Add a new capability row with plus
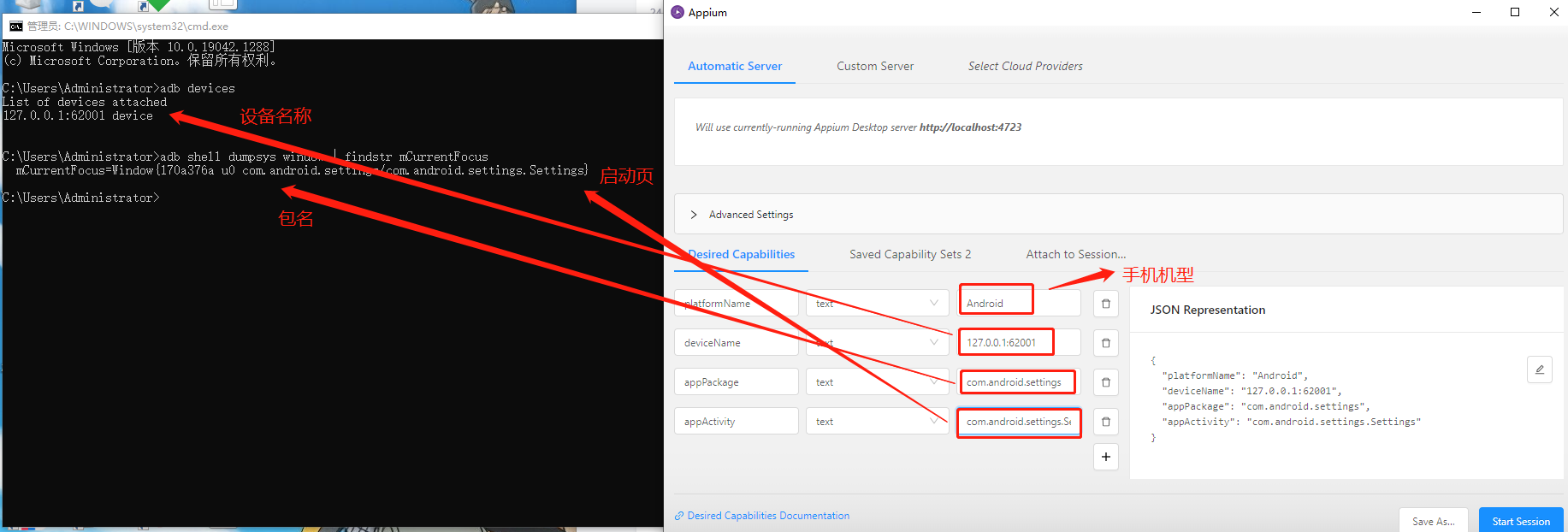The height and width of the screenshot is (532, 1568). [1106, 457]
